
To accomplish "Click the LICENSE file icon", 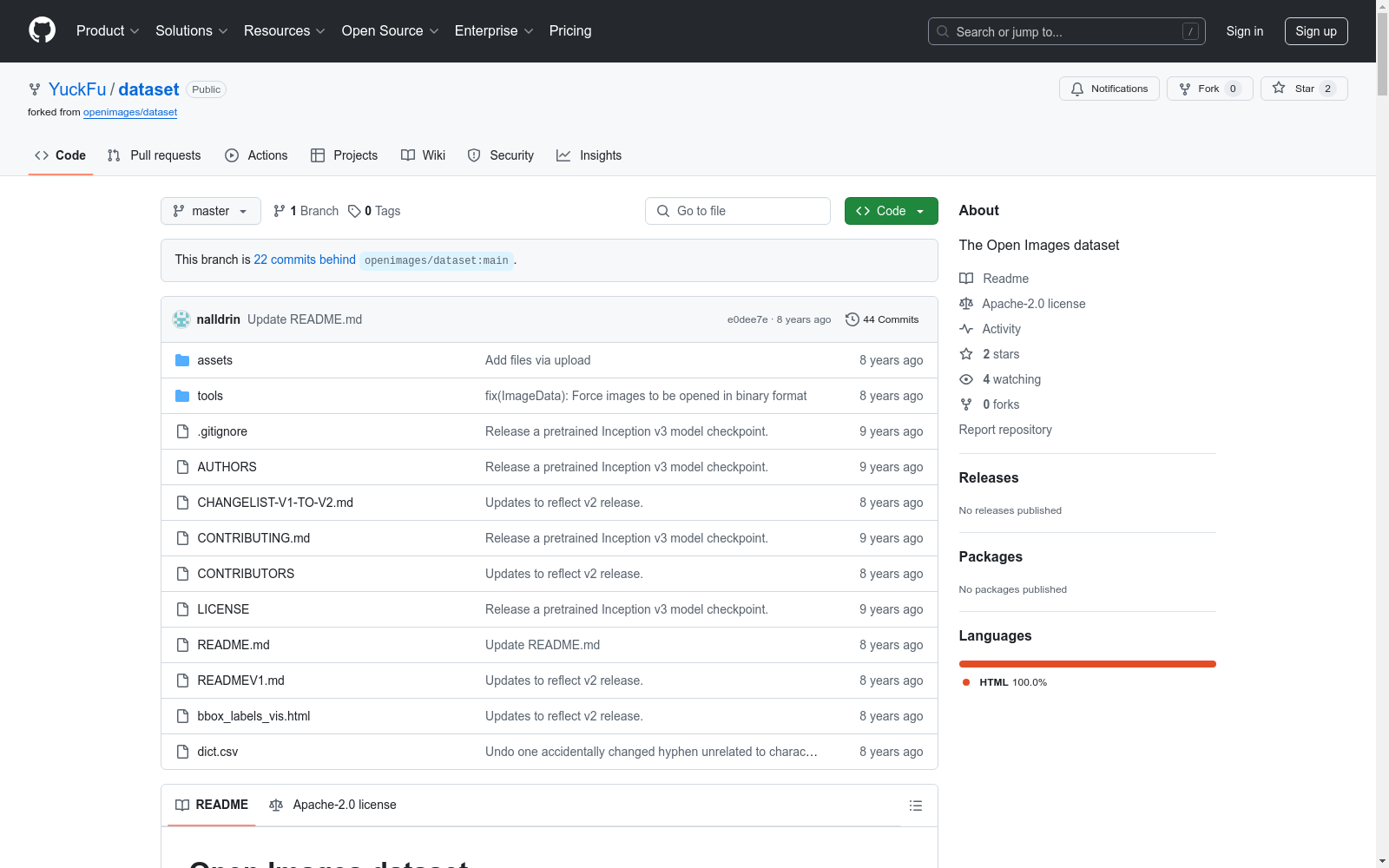I will [x=182, y=609].
